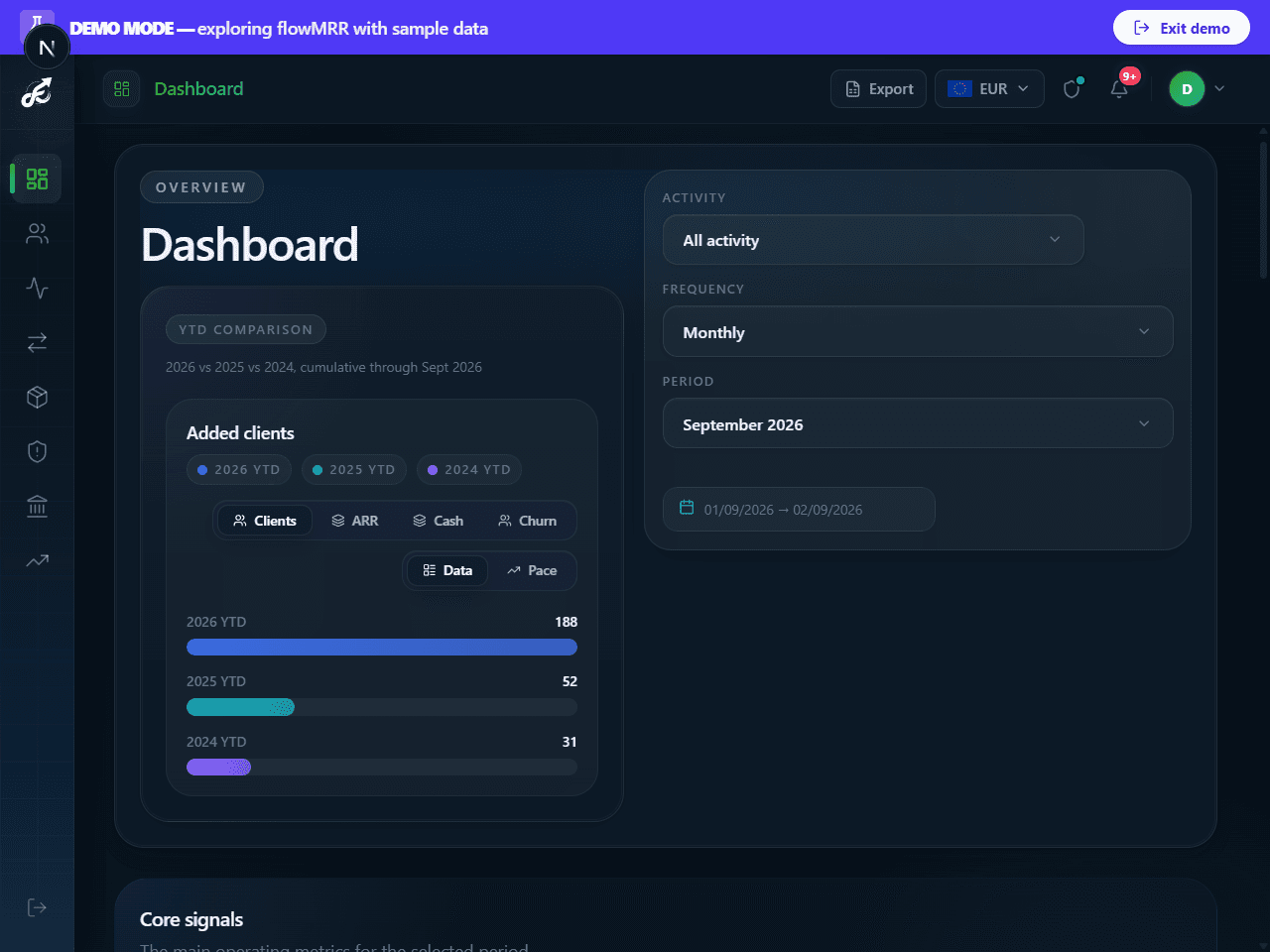
Task: Toggle the 2026 YTD legend chip
Action: point(239,469)
